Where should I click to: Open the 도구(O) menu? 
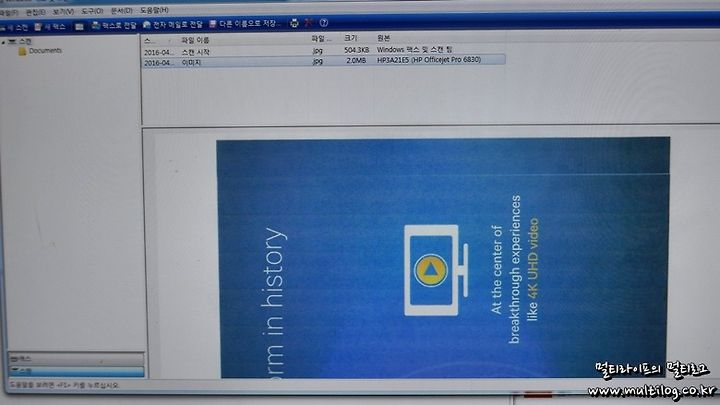(x=92, y=11)
